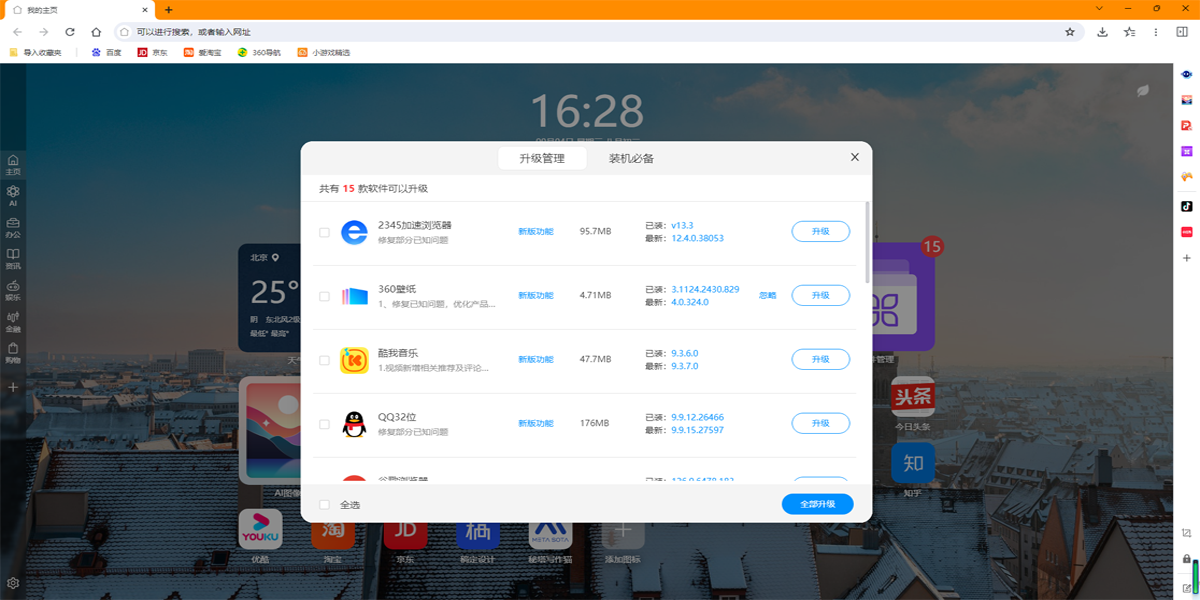Switch to the 装机必备 tab
The height and width of the screenshot is (600, 1200).
coord(631,158)
